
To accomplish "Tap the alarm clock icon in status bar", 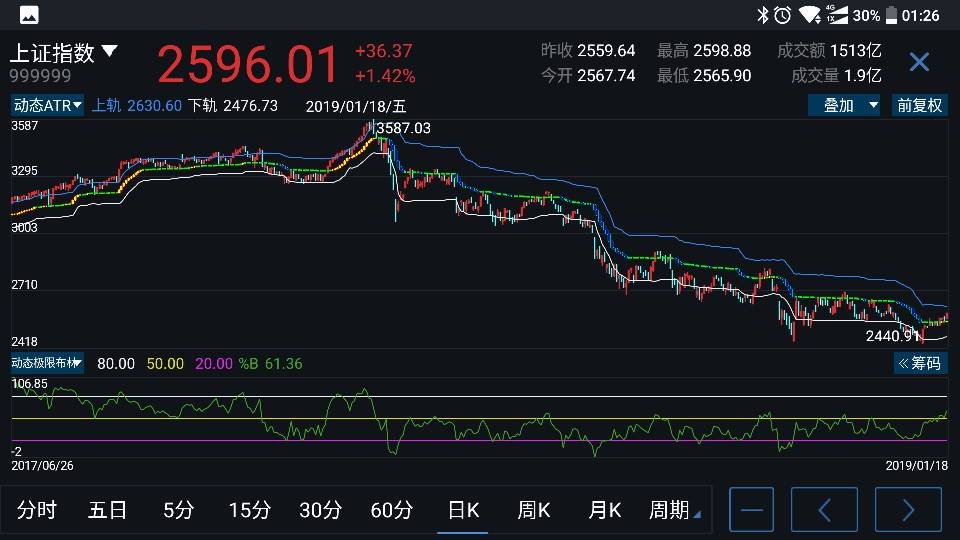I will (x=782, y=15).
